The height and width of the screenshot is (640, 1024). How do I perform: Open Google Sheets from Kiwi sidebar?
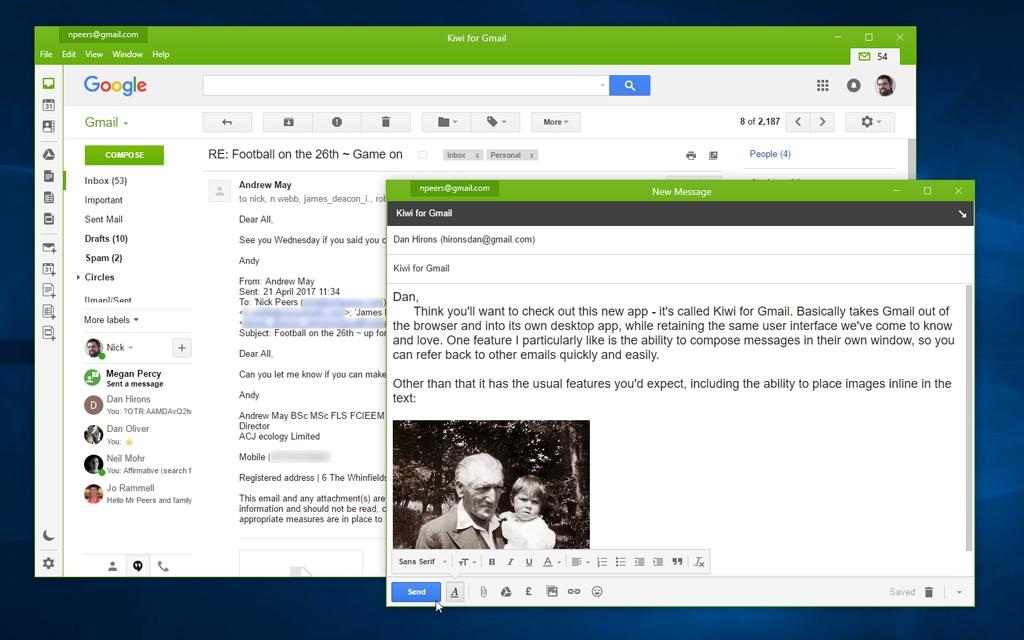(x=48, y=197)
